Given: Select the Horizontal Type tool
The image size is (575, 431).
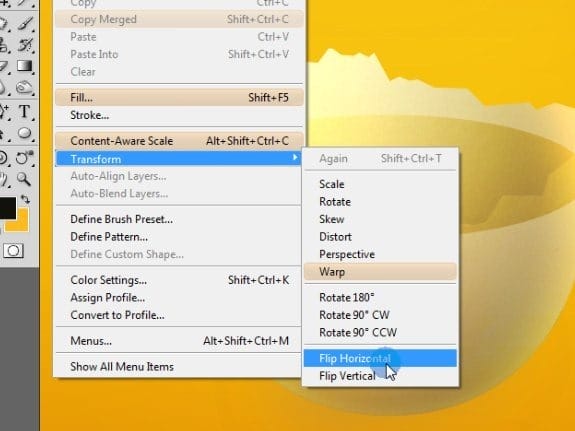Looking at the screenshot, I should (25, 112).
